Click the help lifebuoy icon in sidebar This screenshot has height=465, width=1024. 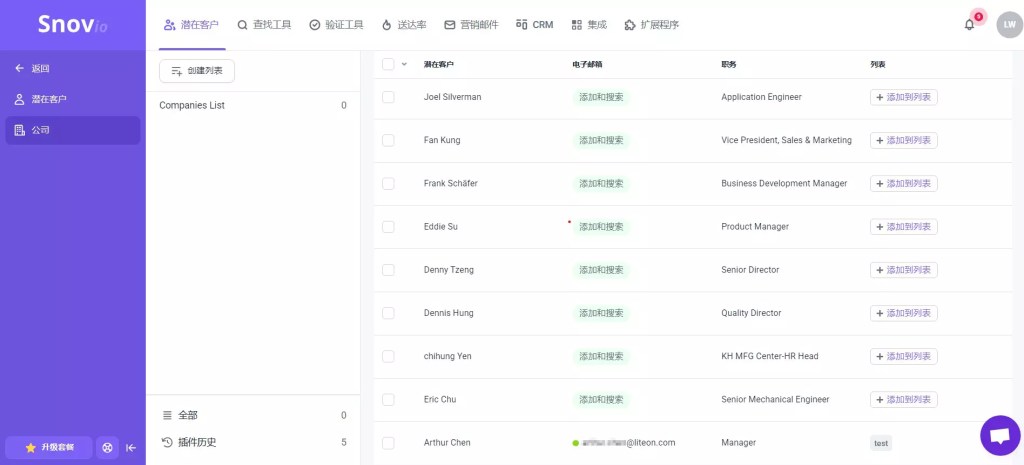tap(107, 447)
